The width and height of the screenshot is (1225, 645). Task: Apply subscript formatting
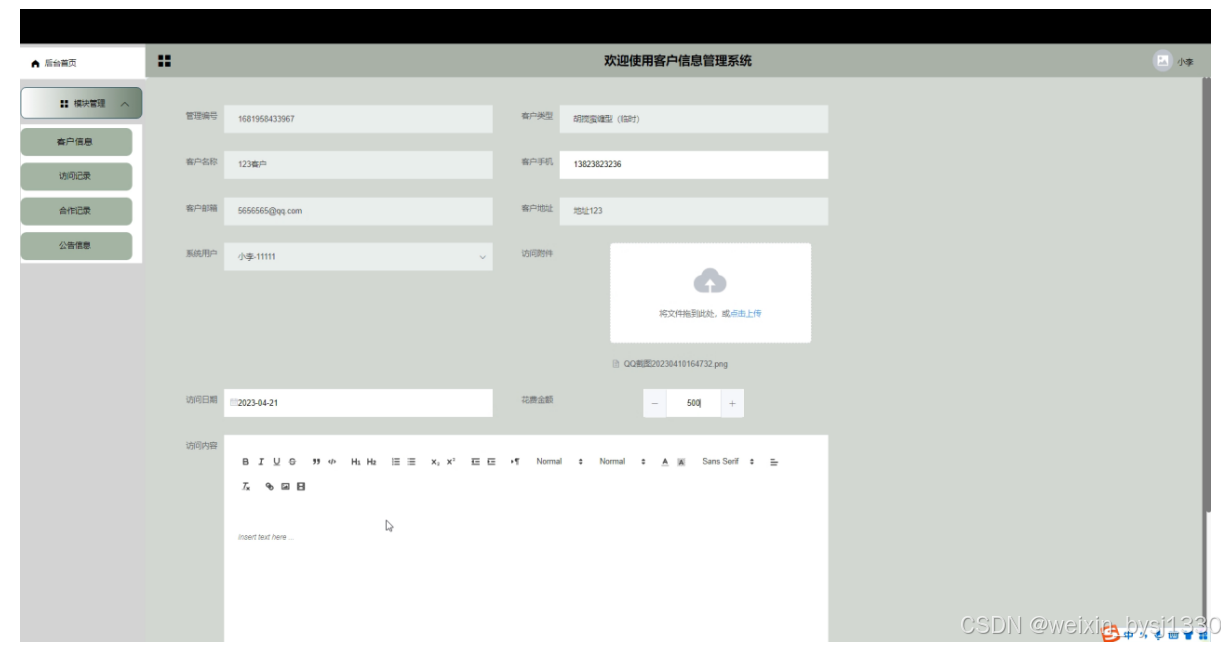(x=435, y=462)
